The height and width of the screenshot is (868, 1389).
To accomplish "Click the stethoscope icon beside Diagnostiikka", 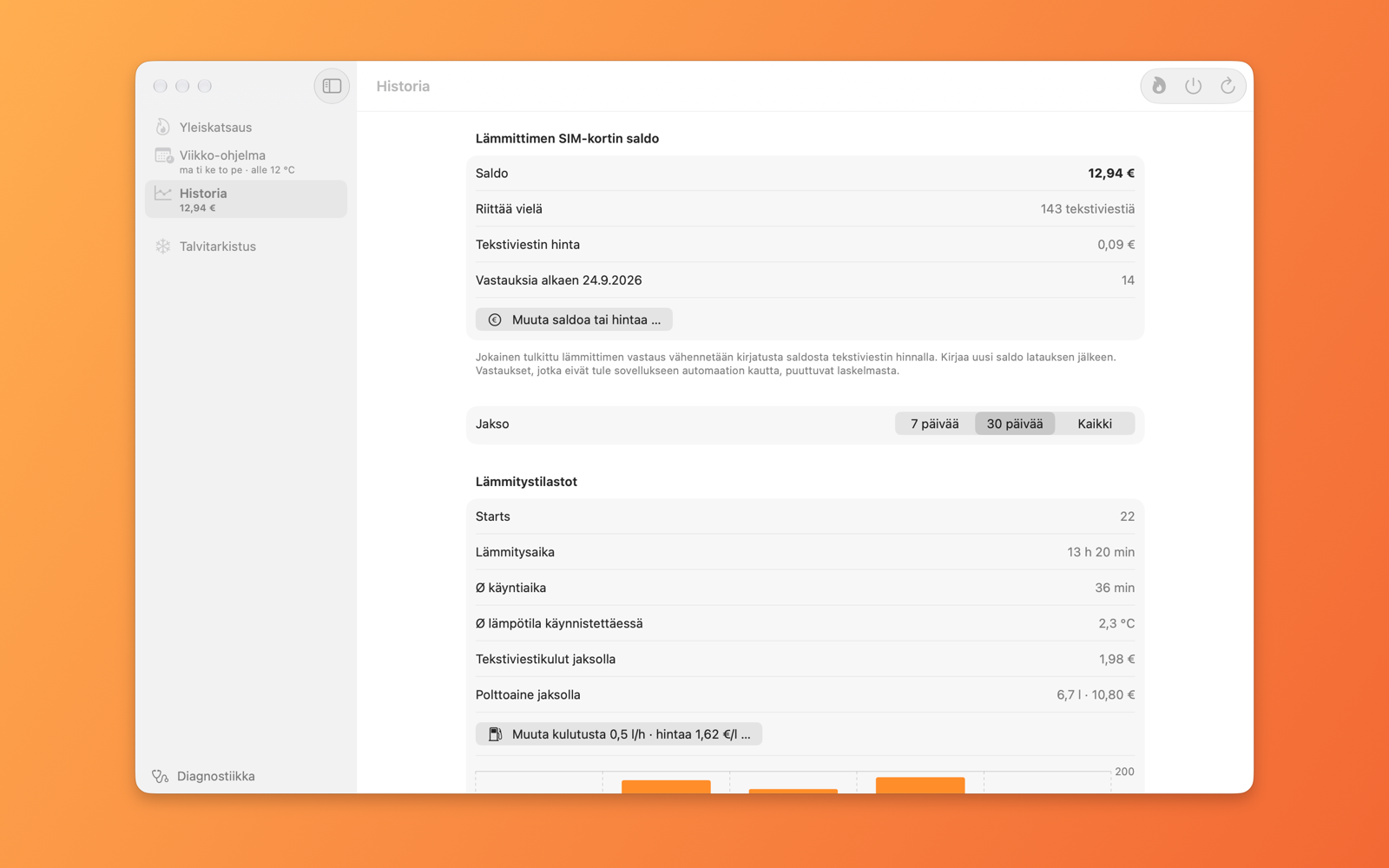I will (160, 776).
